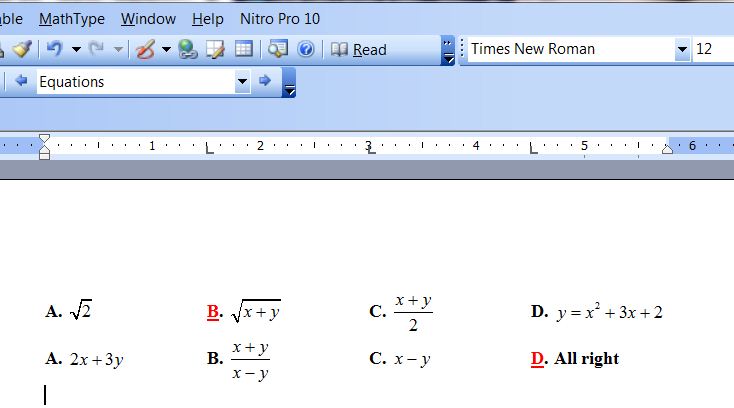The height and width of the screenshot is (408, 734).
Task: Click the equation y = x² + 3x + 2
Action: (x=610, y=311)
